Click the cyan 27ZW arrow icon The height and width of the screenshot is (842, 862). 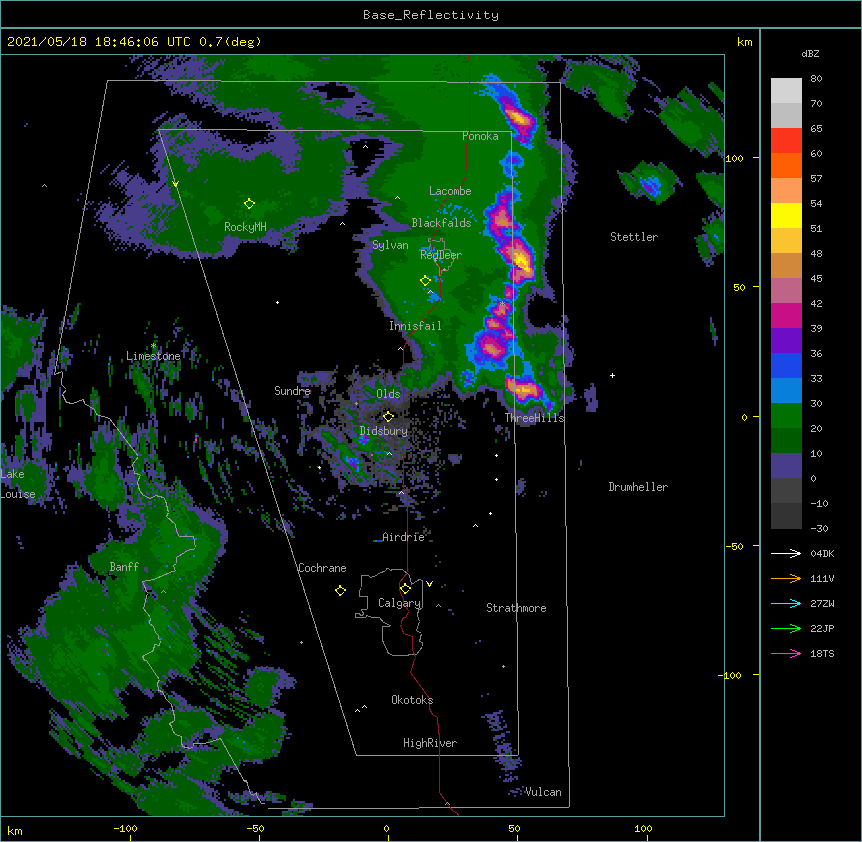[786, 603]
